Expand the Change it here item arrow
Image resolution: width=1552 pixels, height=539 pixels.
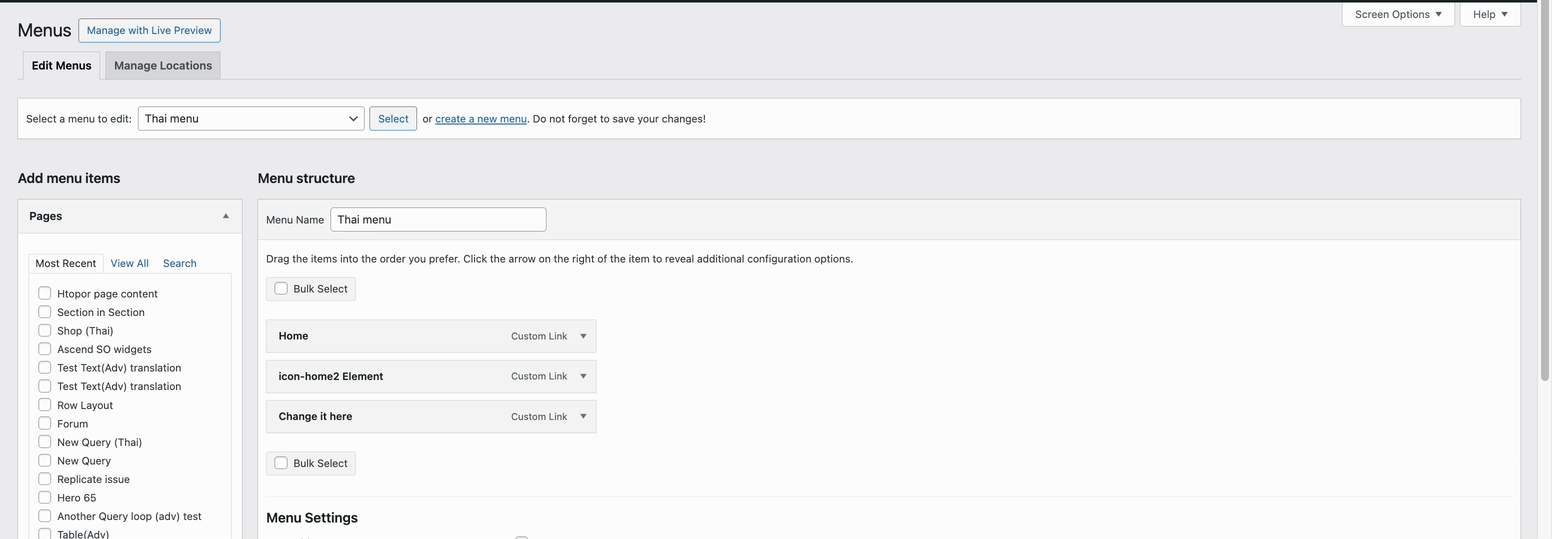click(583, 416)
